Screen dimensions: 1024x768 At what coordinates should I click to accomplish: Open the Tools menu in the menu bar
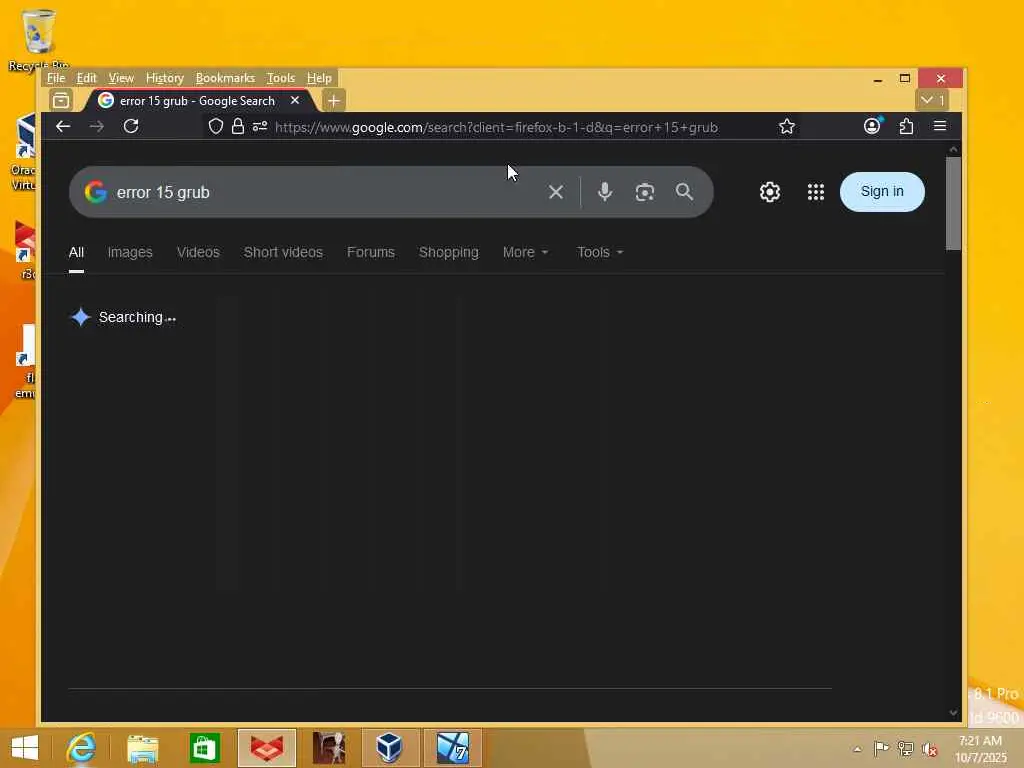pos(281,78)
